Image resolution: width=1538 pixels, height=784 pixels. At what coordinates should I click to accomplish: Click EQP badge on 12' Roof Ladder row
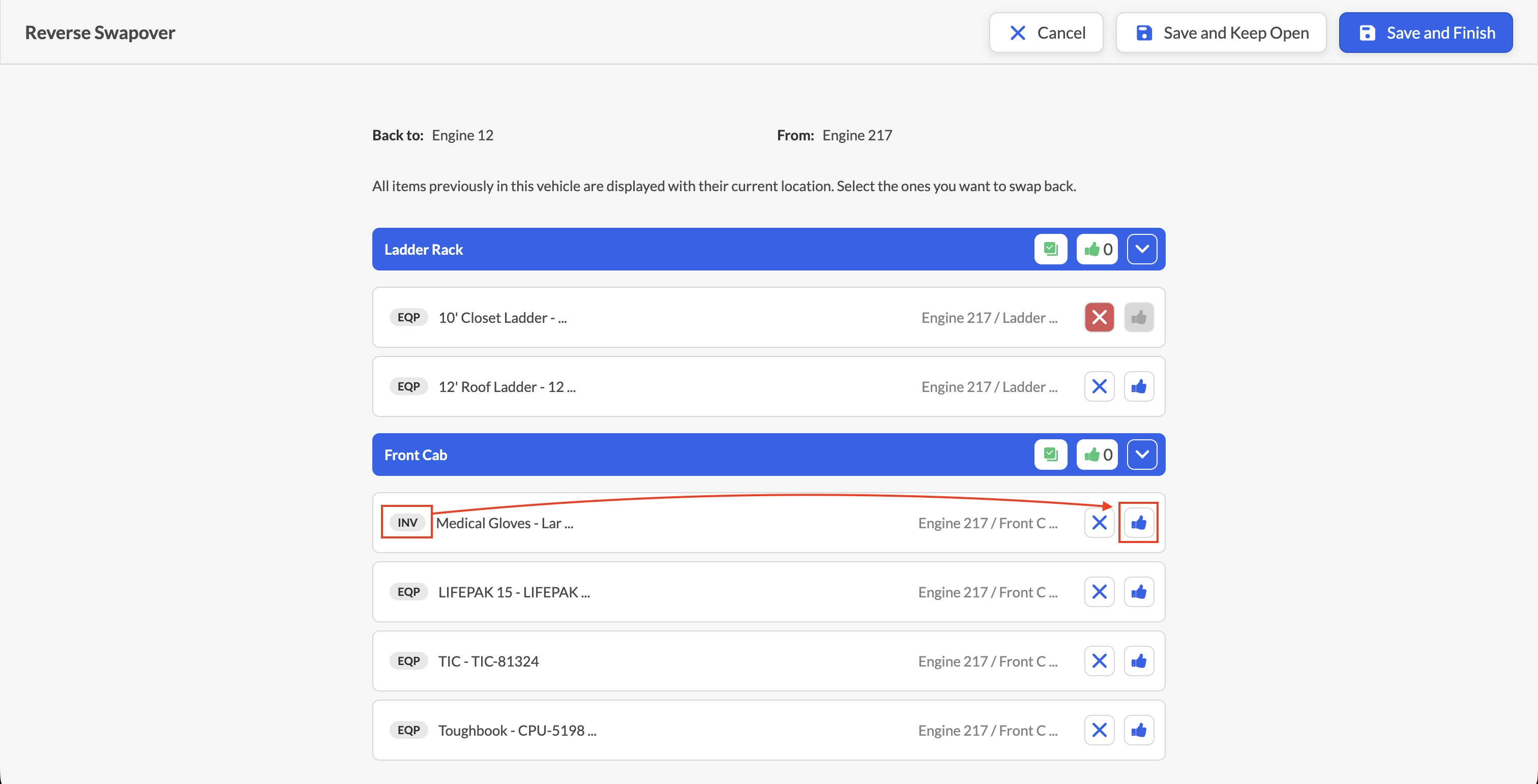[x=409, y=386]
